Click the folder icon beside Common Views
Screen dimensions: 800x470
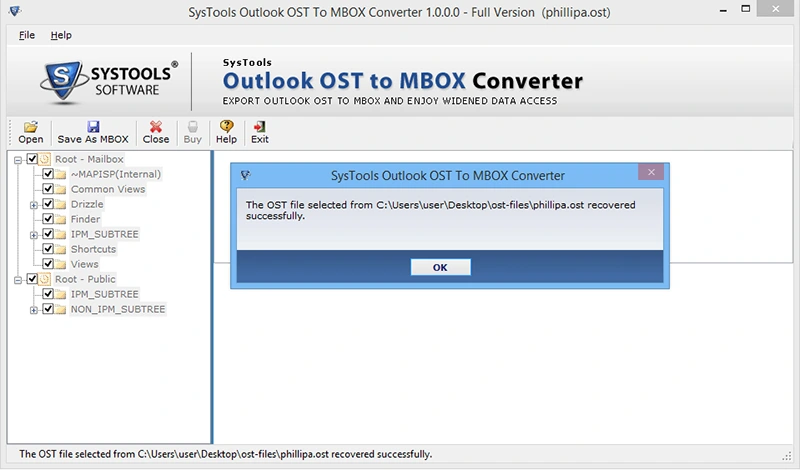[x=61, y=190]
